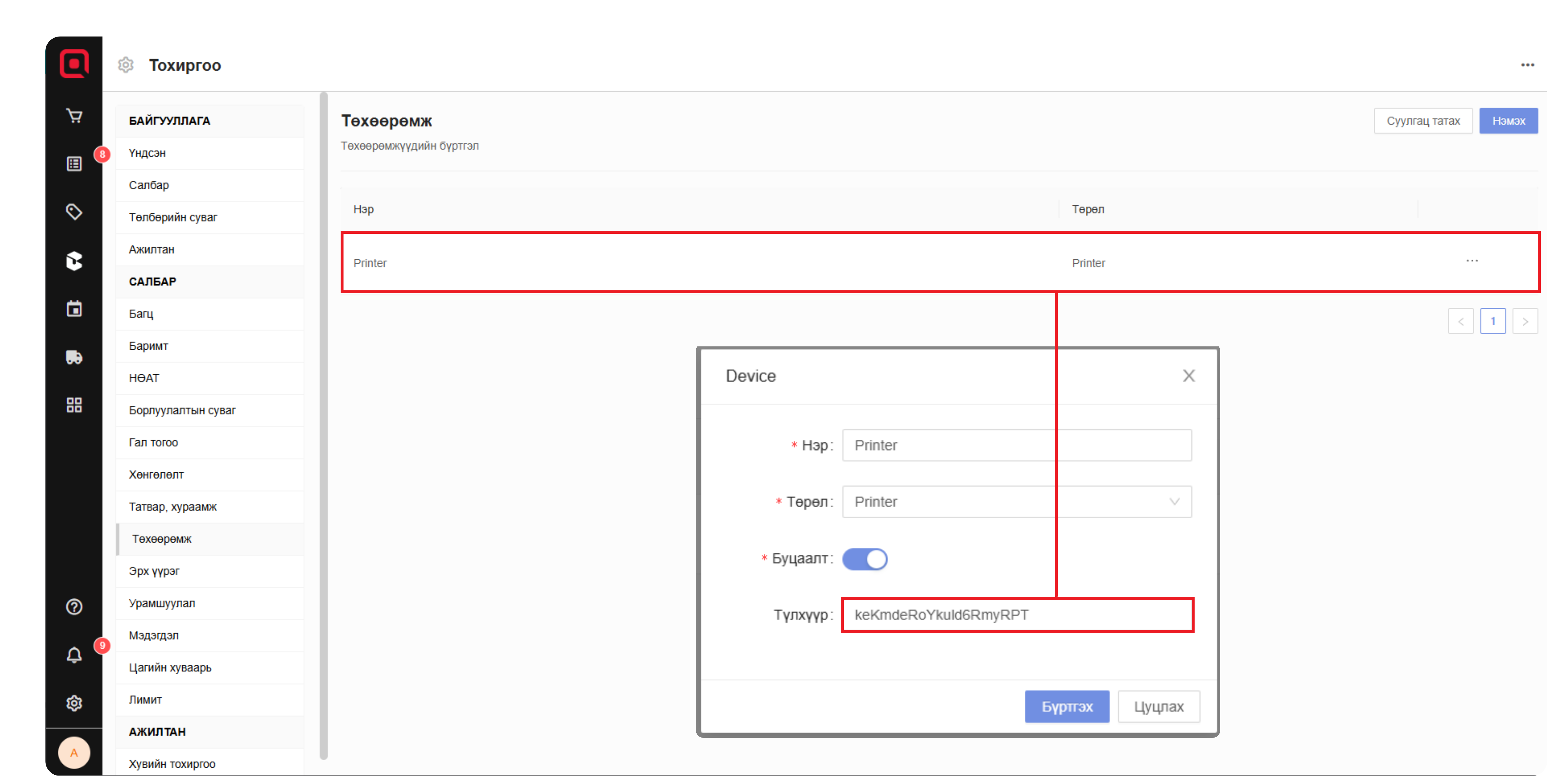Open Эрх үүрэг settings menu item
Viewport: 1568px width, 784px height.
tap(154, 571)
